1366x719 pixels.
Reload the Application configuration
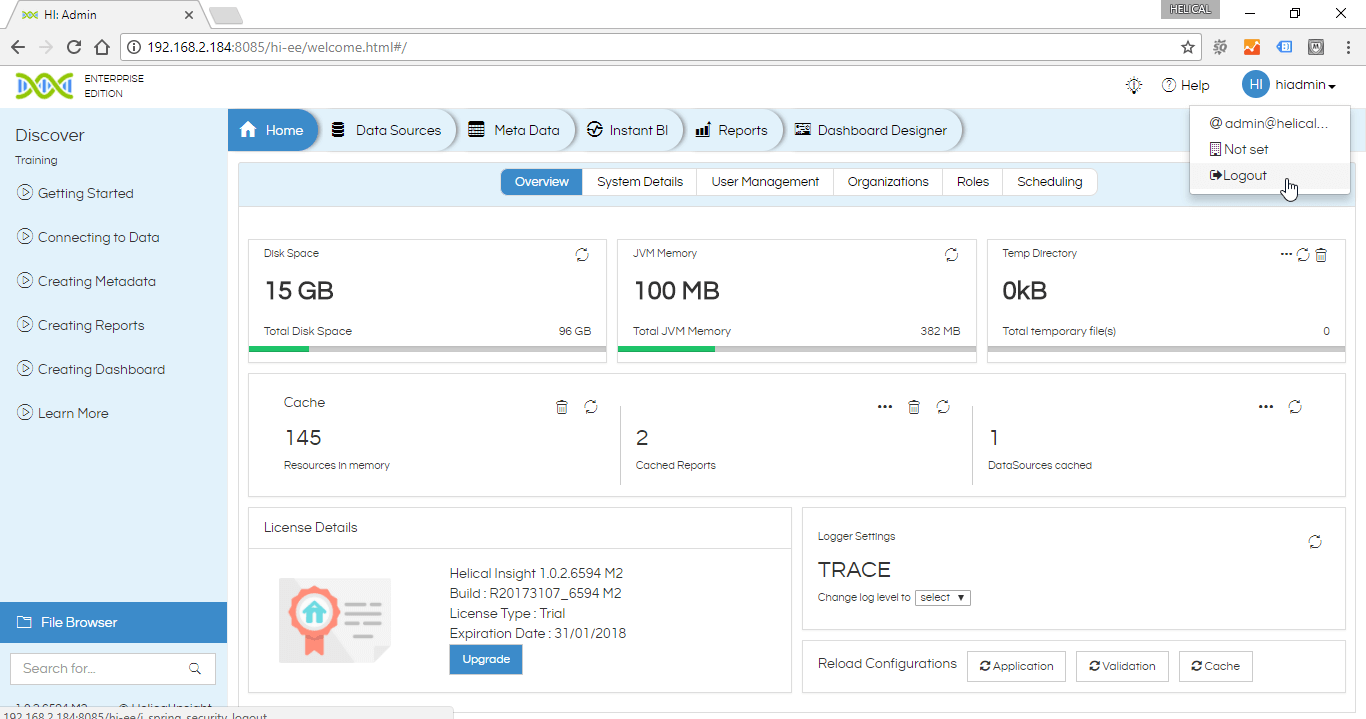(1016, 666)
